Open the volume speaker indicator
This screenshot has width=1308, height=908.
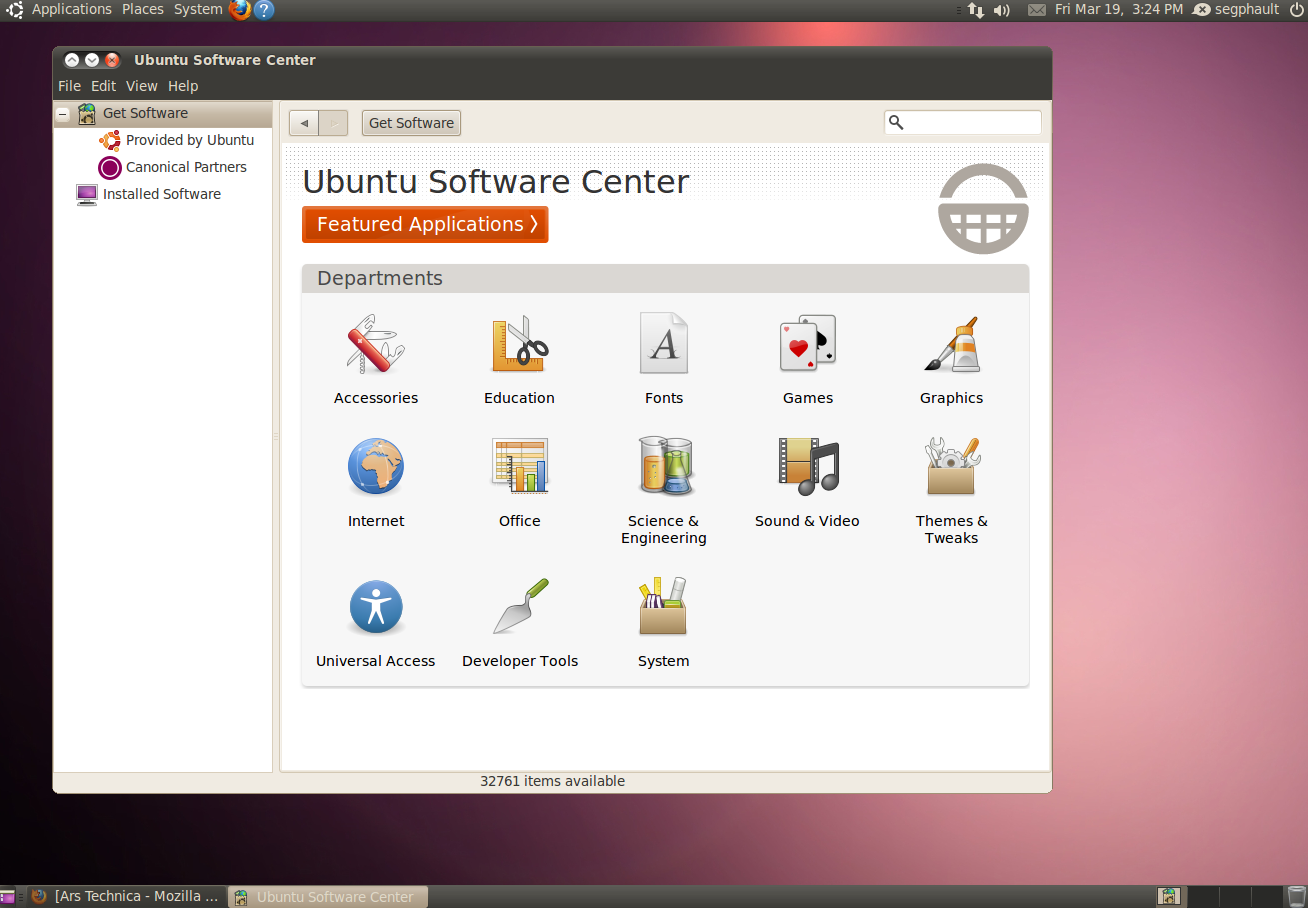[x=1002, y=10]
